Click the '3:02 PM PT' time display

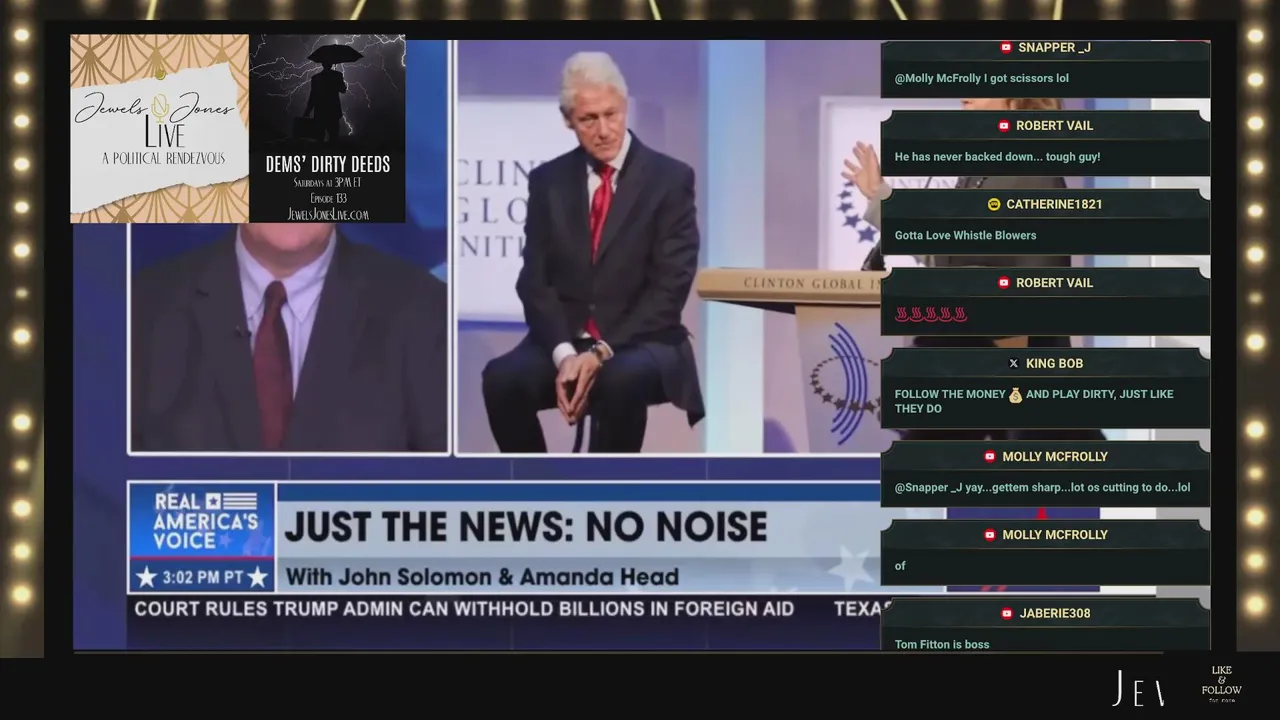202,577
